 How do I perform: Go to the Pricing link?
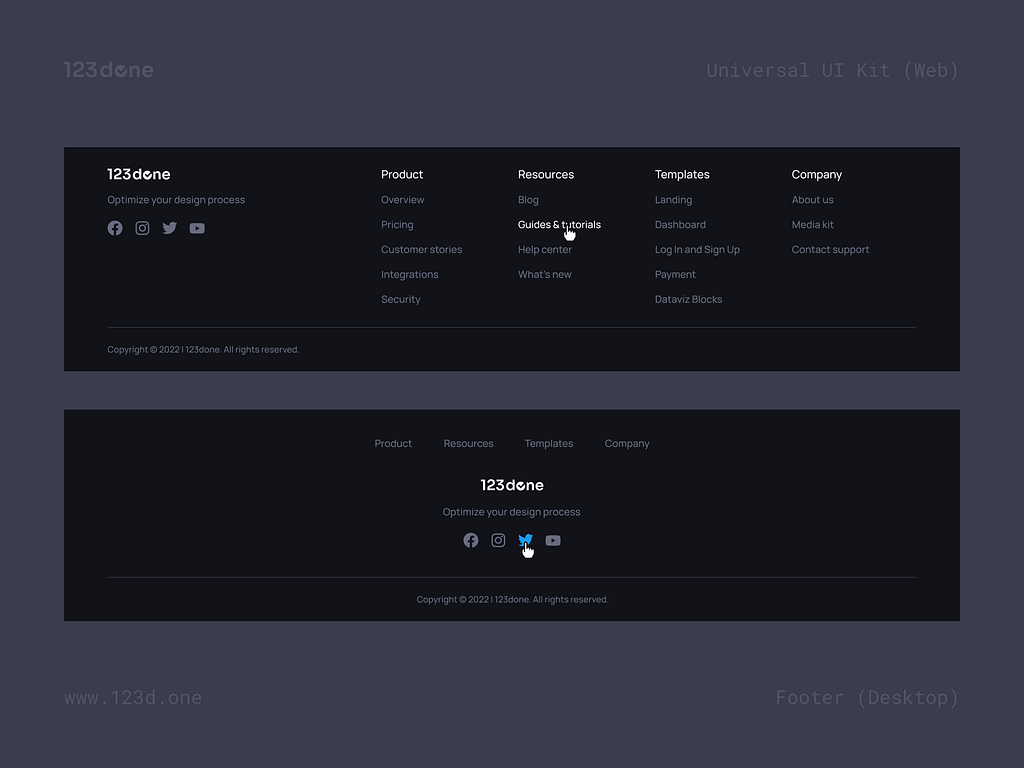click(397, 225)
